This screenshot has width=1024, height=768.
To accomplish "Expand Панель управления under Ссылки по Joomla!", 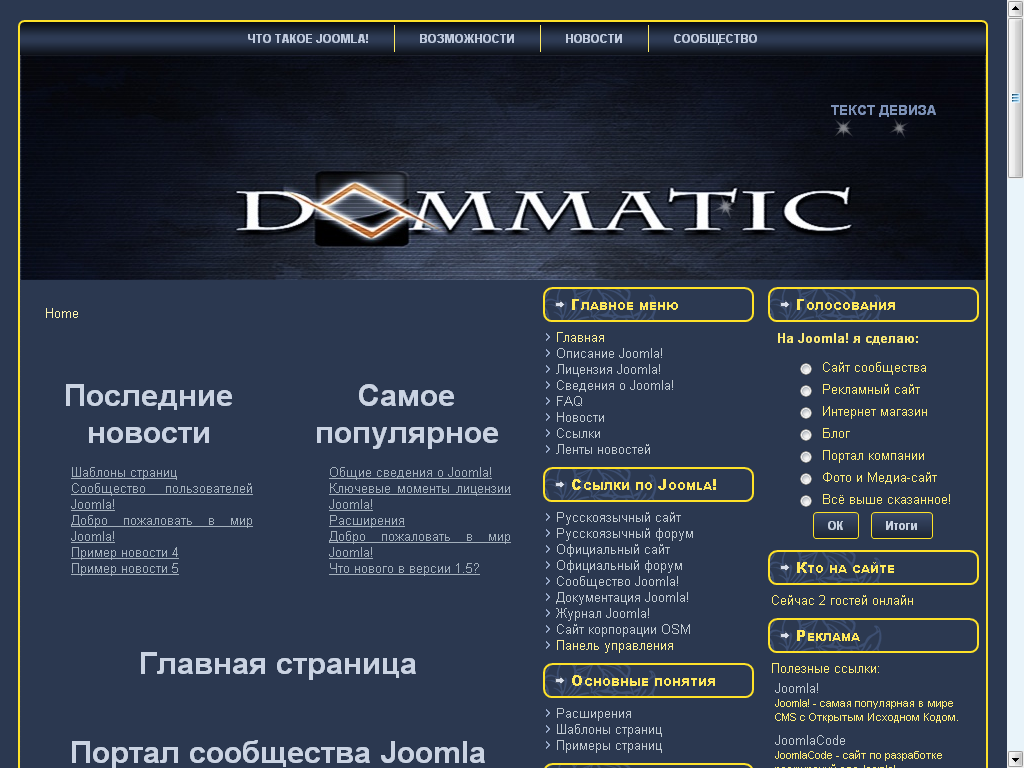I will coord(614,646).
